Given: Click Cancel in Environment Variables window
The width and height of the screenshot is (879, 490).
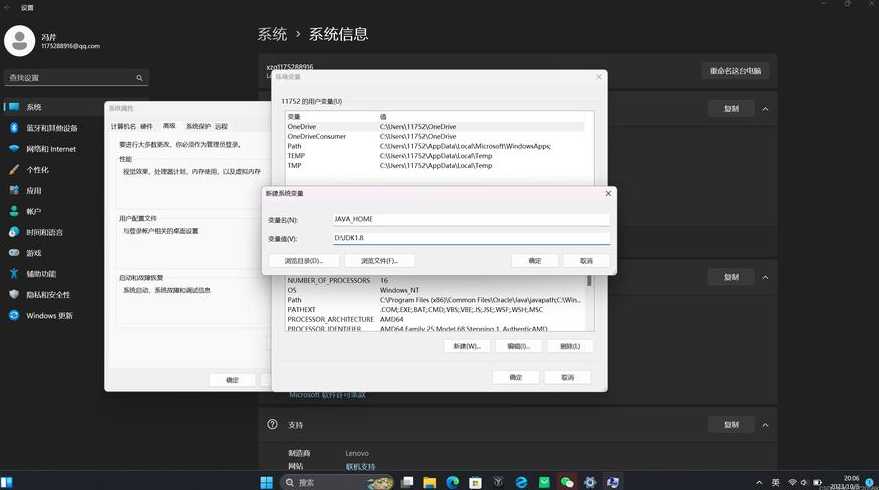Looking at the screenshot, I should (567, 377).
